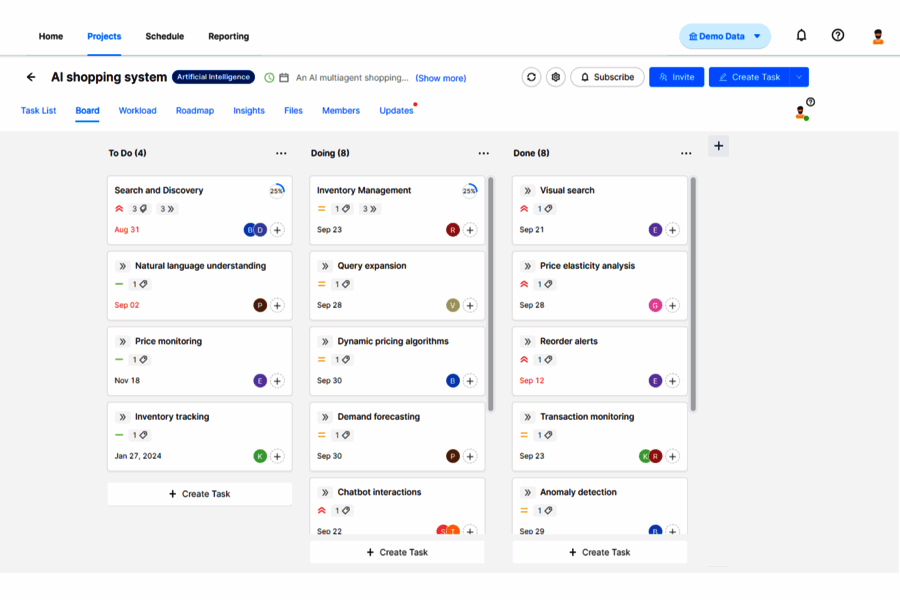Click the clock icon next to project description

[x=269, y=77]
